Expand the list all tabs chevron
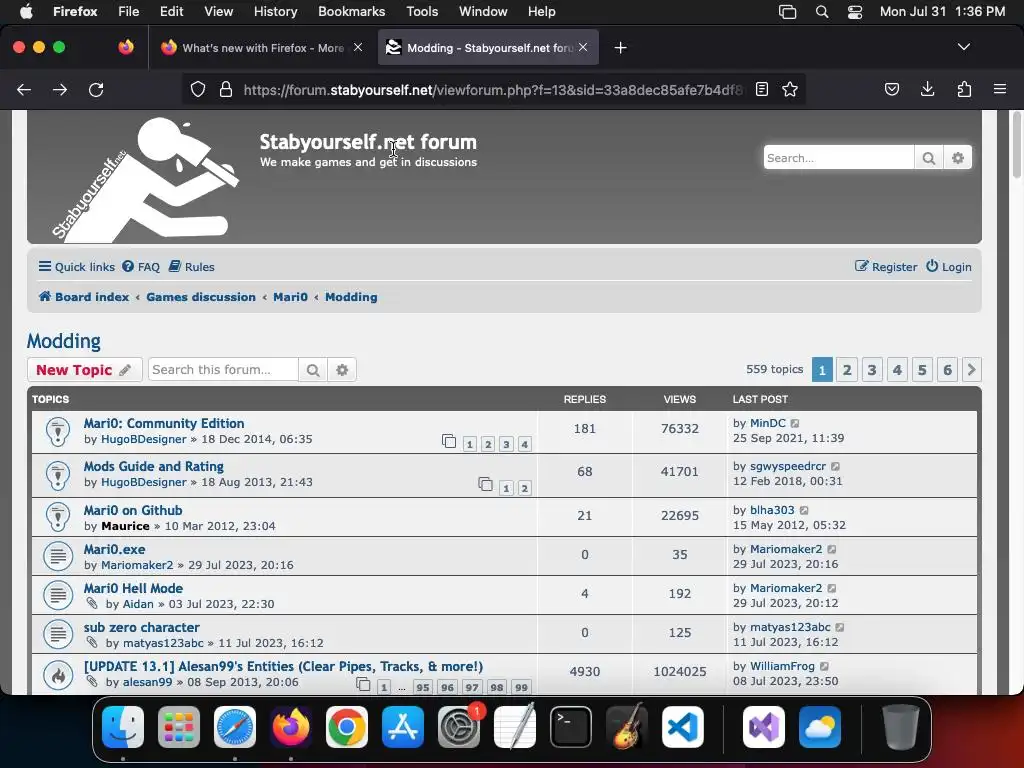The height and width of the screenshot is (768, 1024). tap(963, 47)
